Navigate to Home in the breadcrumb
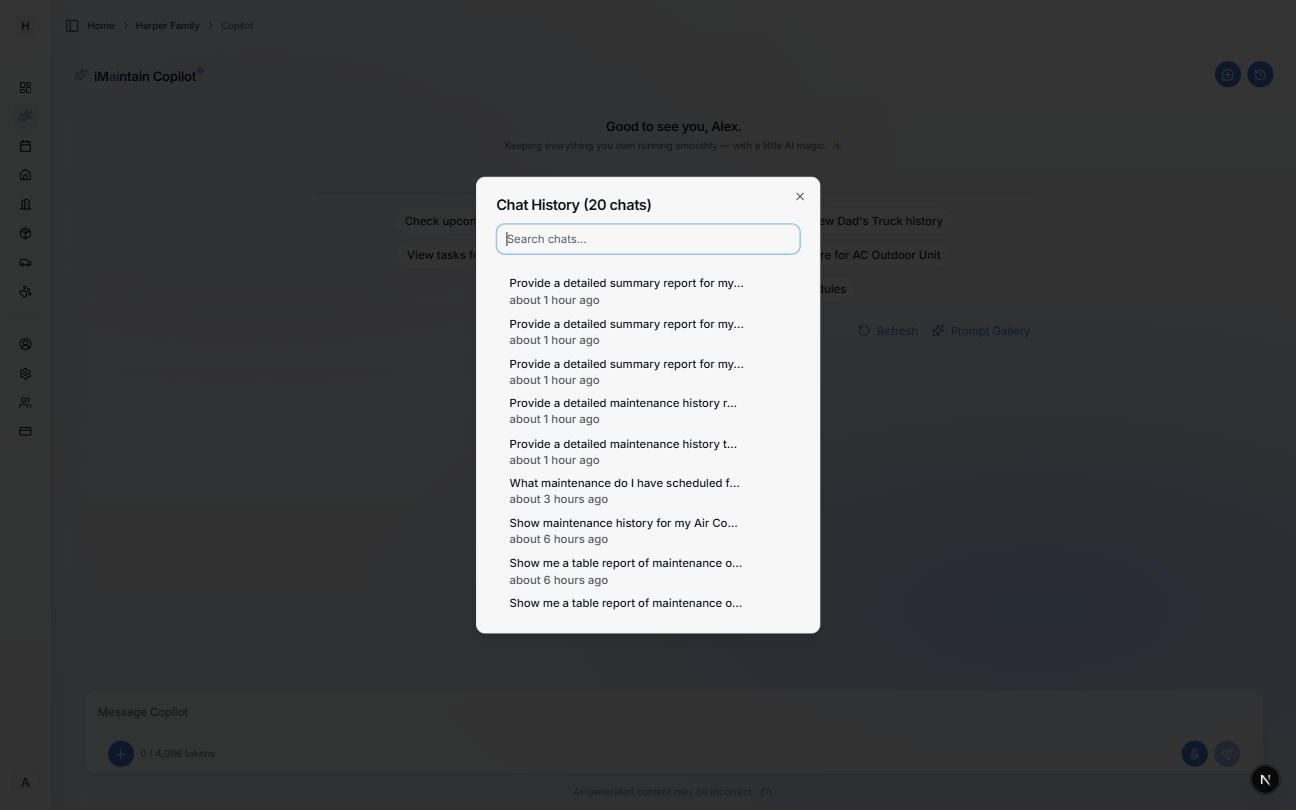1296x810 pixels. (100, 25)
